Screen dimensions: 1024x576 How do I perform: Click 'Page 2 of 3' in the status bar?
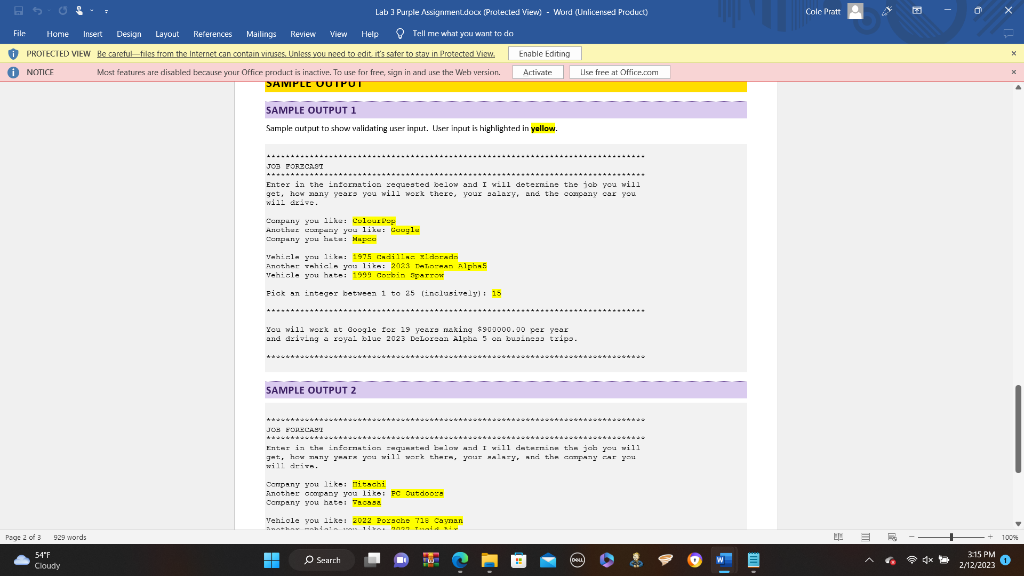click(23, 537)
